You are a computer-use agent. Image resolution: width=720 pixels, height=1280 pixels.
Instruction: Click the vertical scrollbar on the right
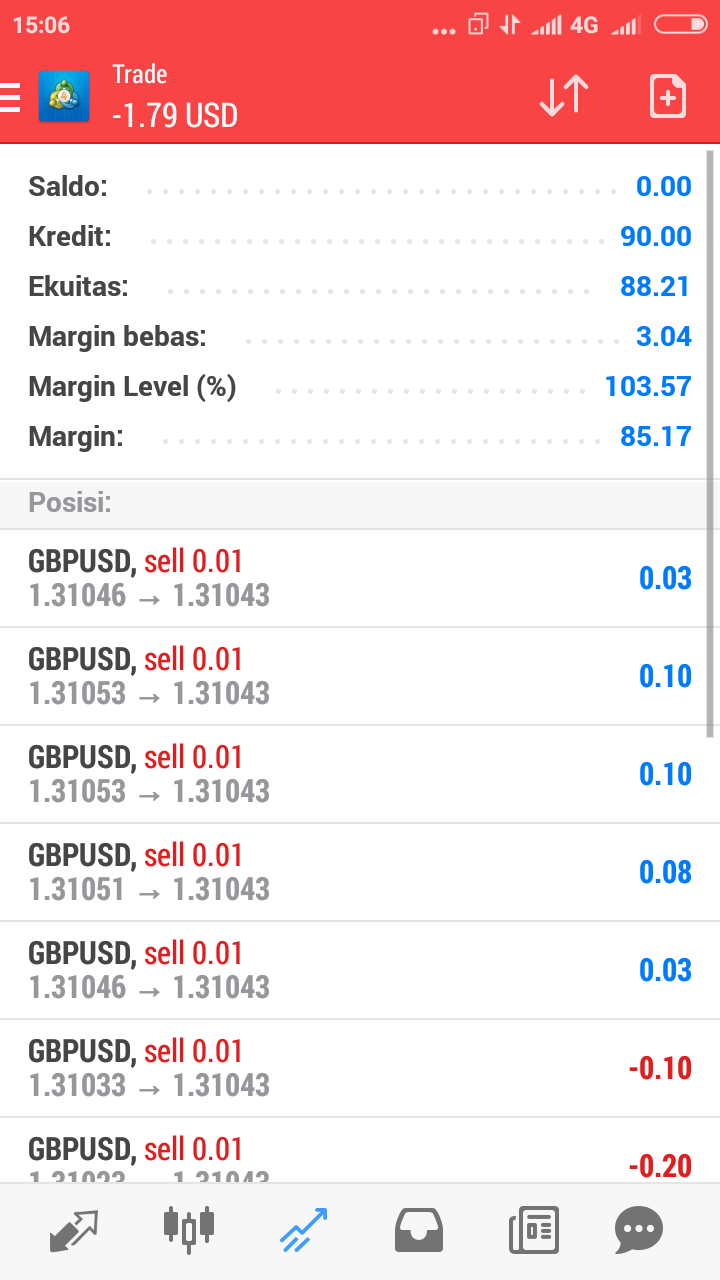pyautogui.click(x=711, y=443)
